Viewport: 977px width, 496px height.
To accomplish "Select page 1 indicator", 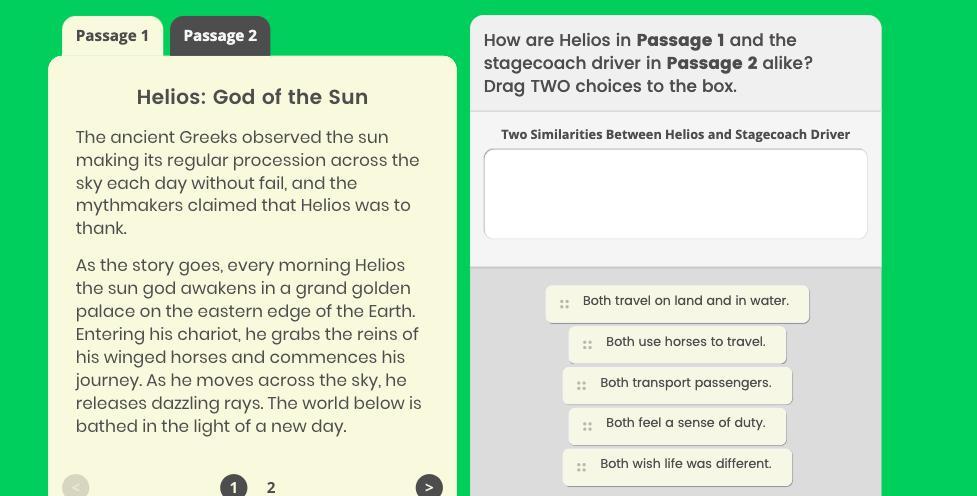I will point(233,486).
